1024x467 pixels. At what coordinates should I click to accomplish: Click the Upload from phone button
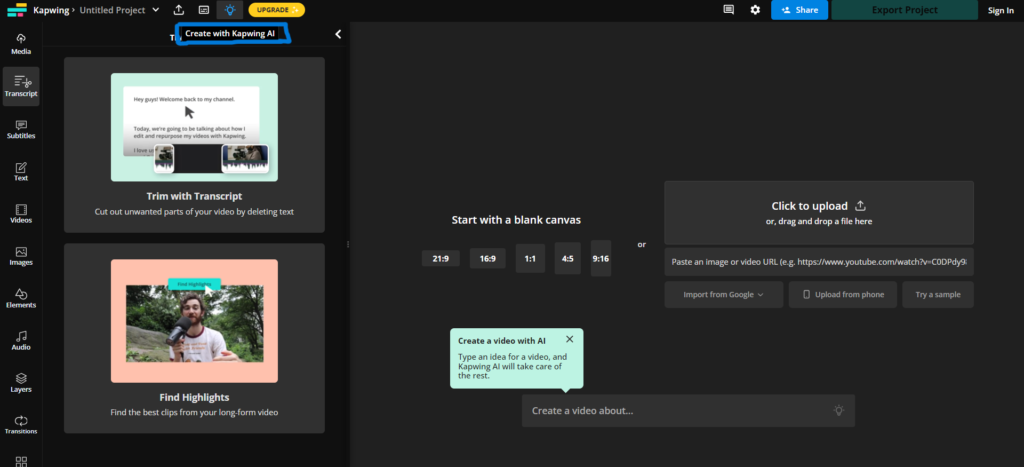(842, 295)
